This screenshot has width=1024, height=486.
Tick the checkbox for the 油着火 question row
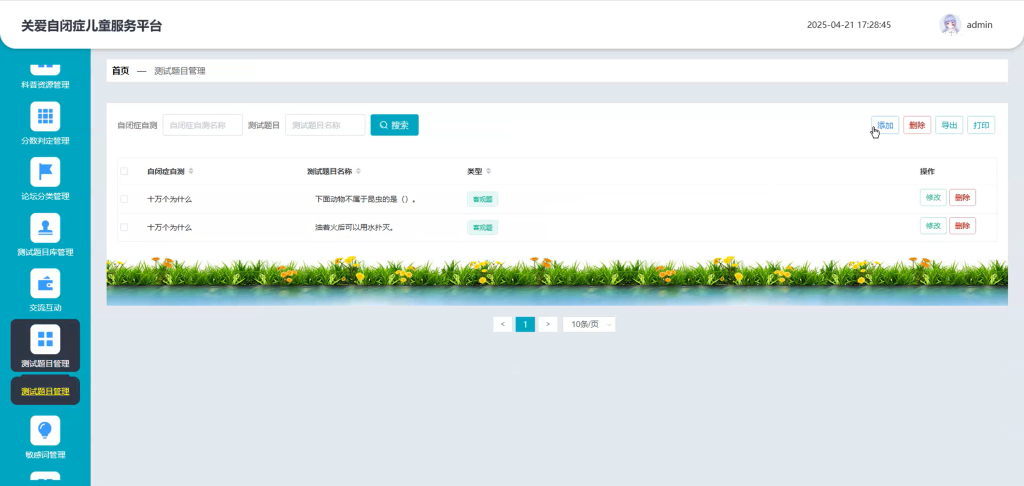(x=124, y=227)
